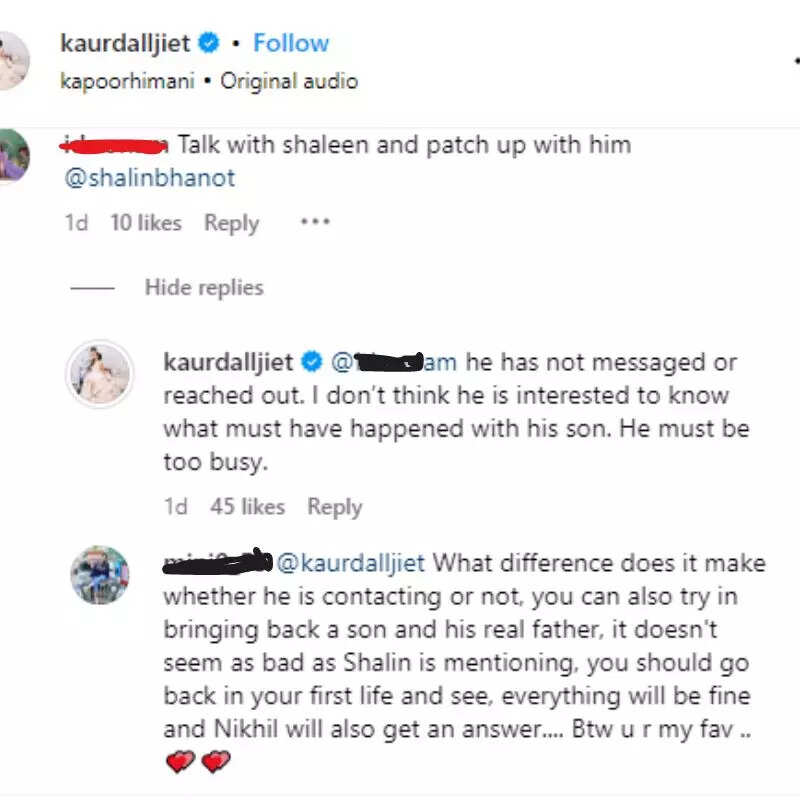This screenshot has height=800, width=800.
Task: Click the 1d timestamp on kaurdalljiet's reply
Action: [x=176, y=507]
